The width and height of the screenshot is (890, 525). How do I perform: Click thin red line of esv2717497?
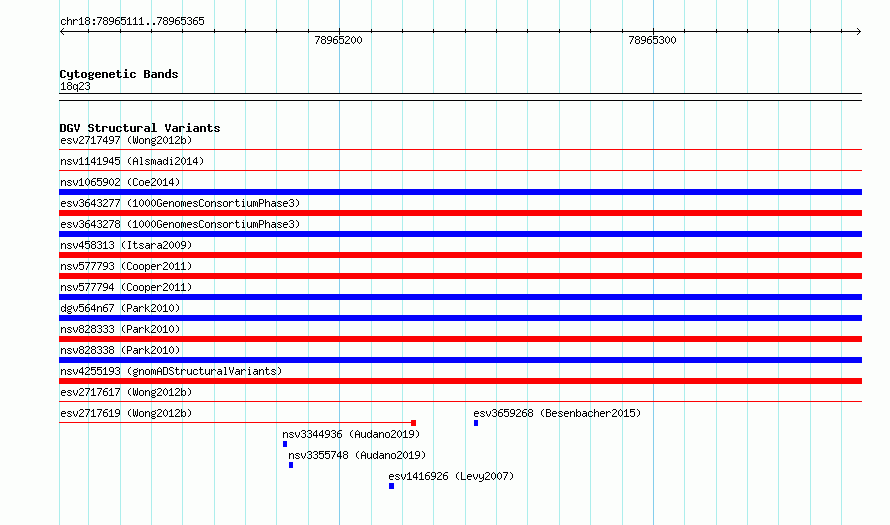(x=460, y=150)
